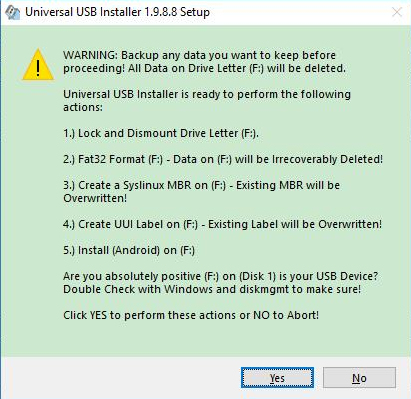Click the 'will be deleted' text in the warning
411x399 pixels.
coord(306,68)
